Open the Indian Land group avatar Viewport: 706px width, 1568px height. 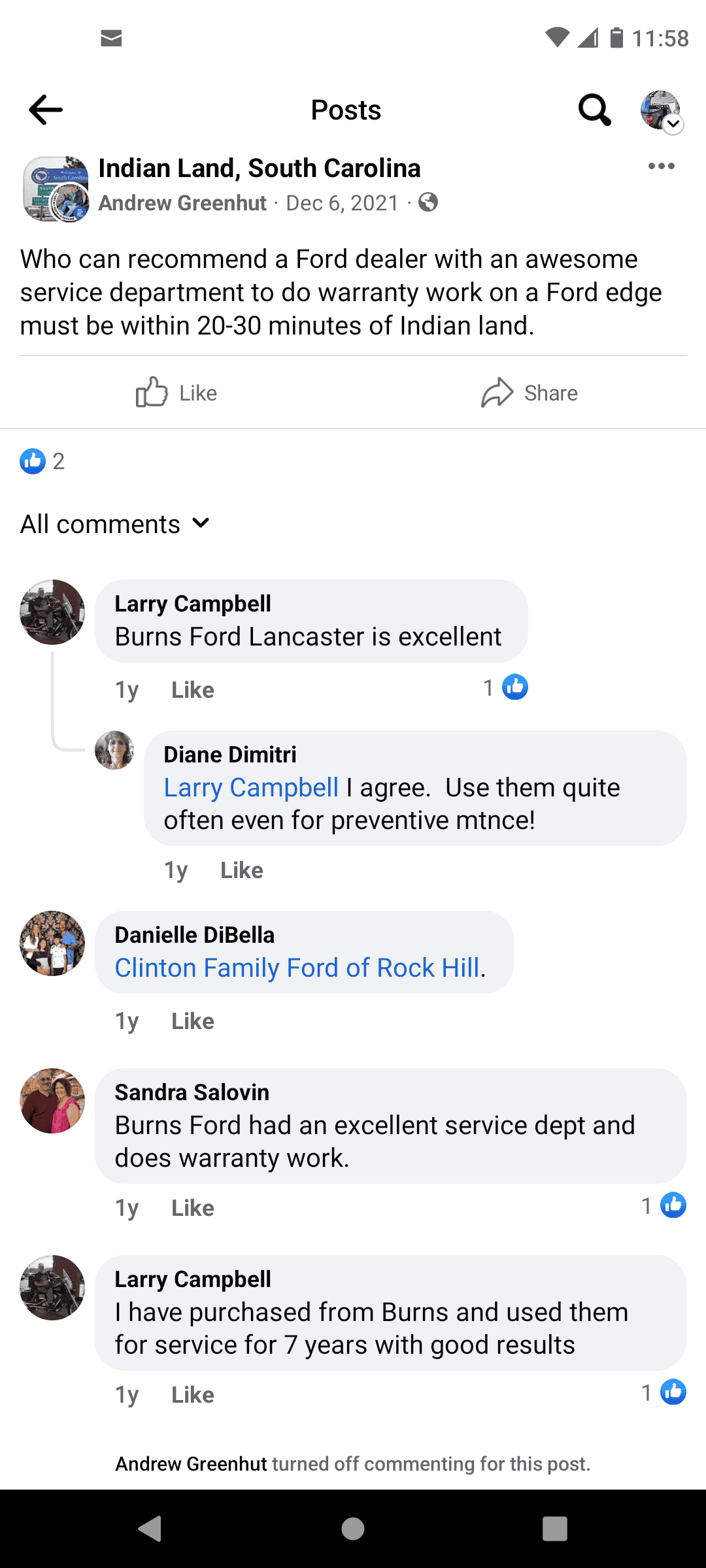coord(56,189)
